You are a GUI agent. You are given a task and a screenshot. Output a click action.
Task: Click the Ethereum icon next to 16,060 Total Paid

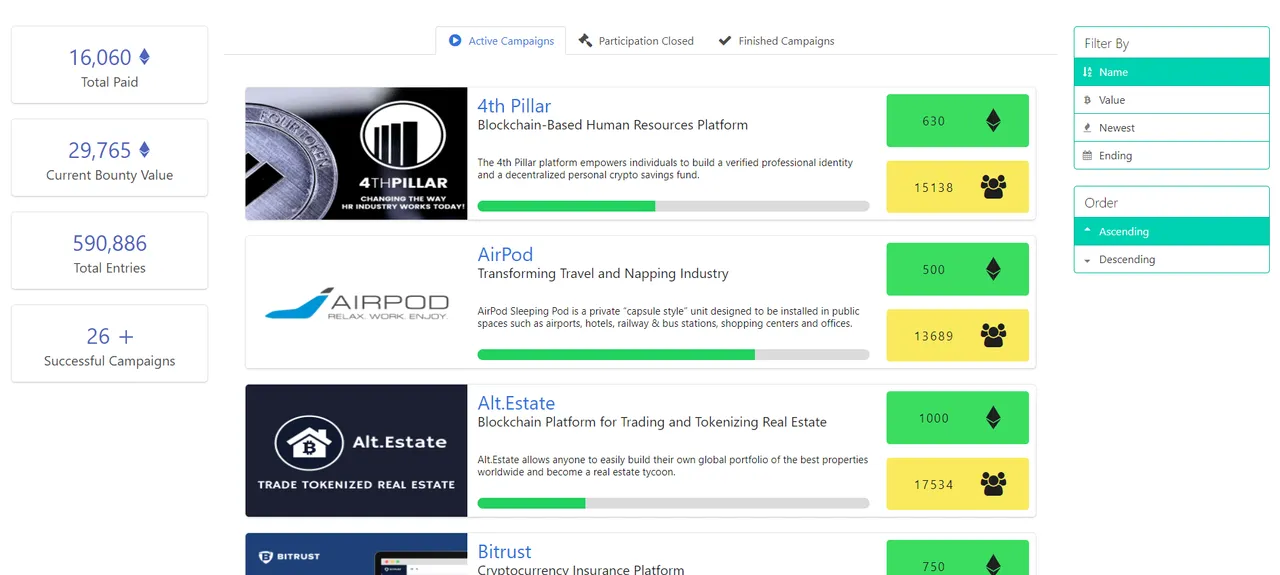tap(144, 57)
